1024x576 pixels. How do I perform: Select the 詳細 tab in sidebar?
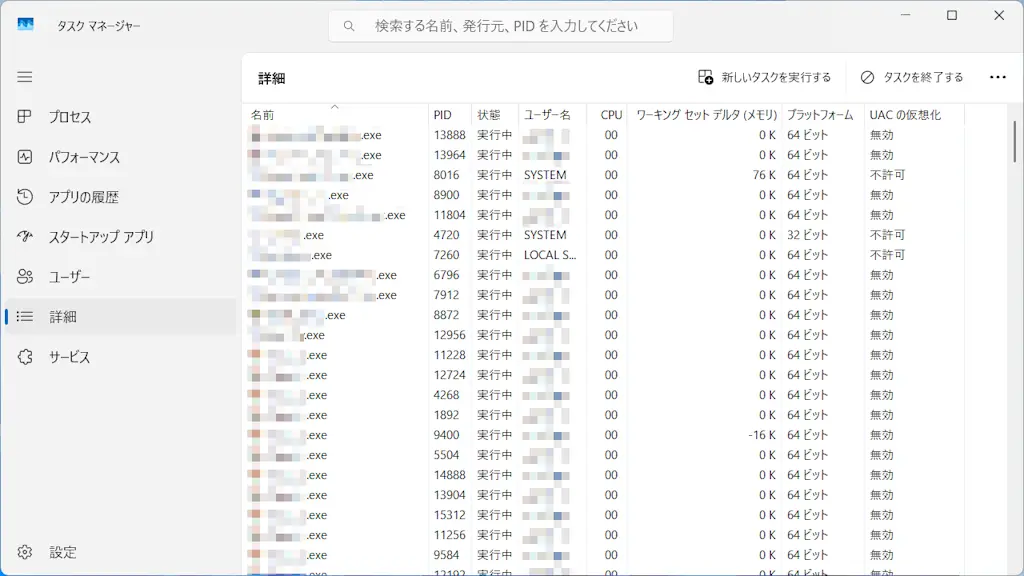pyautogui.click(x=63, y=317)
